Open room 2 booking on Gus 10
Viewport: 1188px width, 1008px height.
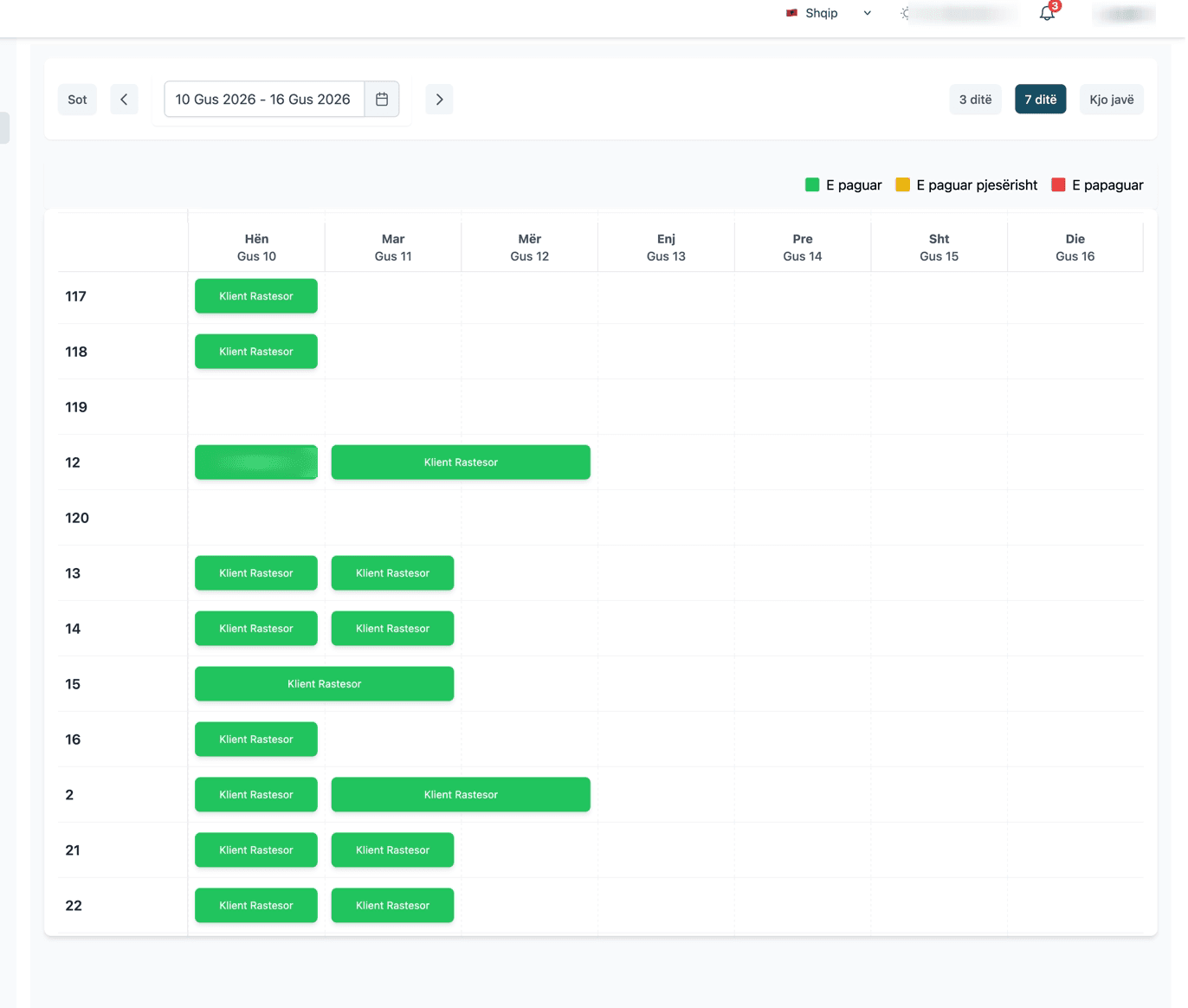(256, 795)
